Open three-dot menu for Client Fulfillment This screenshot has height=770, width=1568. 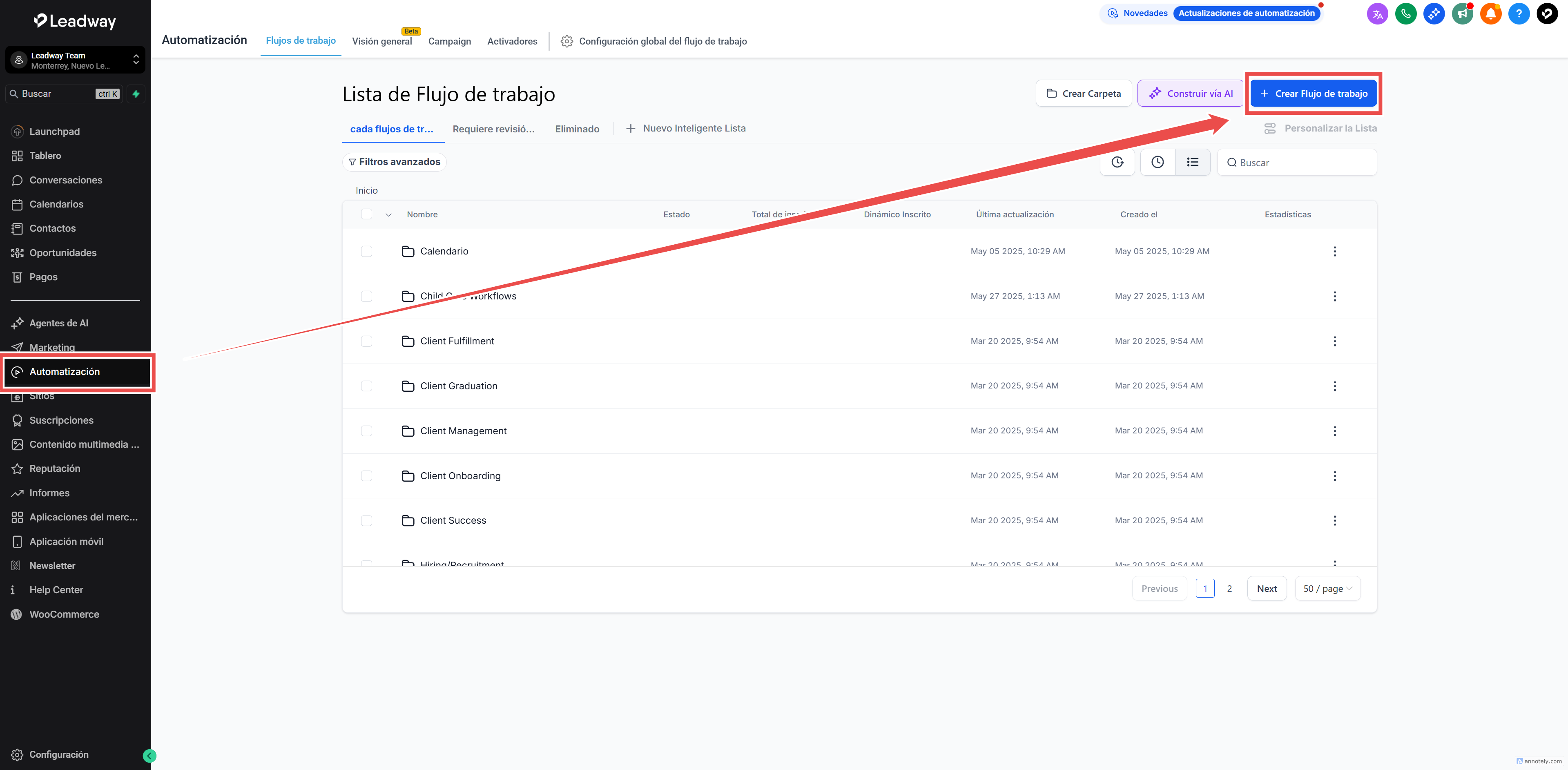click(x=1334, y=341)
